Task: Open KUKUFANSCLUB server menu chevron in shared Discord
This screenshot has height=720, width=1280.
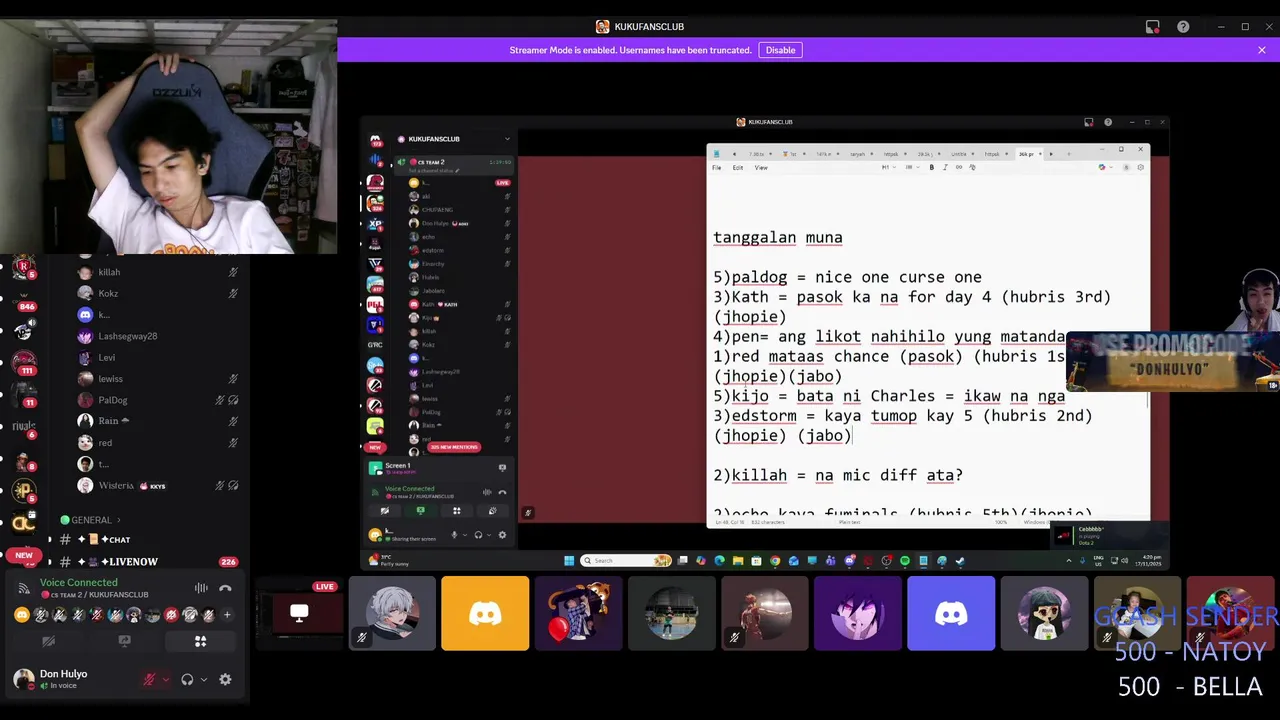Action: 507,139
